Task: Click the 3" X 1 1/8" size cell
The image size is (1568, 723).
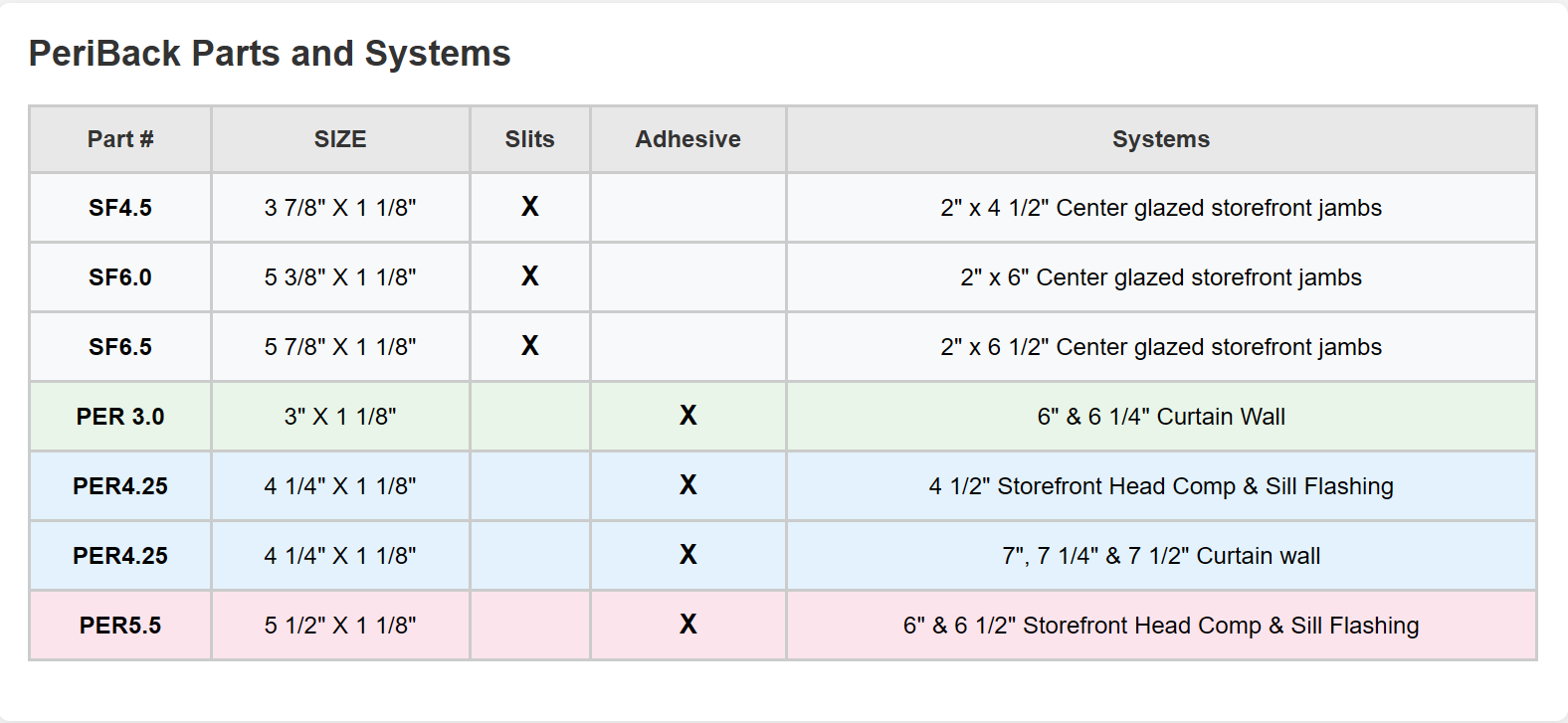Action: (340, 417)
